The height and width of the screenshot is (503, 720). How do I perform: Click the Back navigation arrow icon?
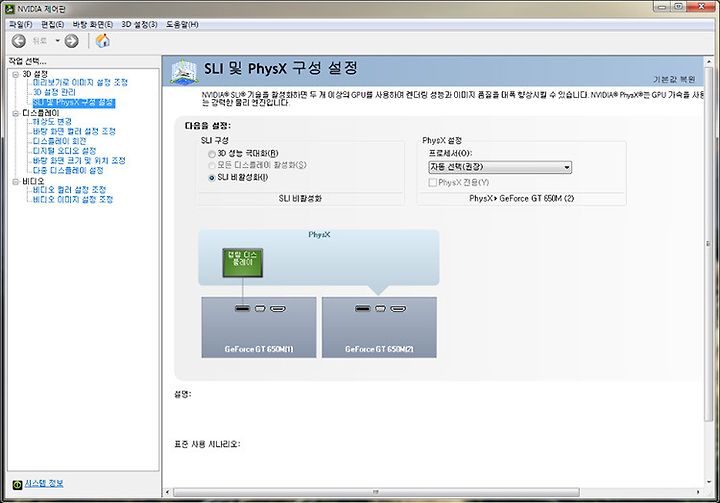click(18, 41)
